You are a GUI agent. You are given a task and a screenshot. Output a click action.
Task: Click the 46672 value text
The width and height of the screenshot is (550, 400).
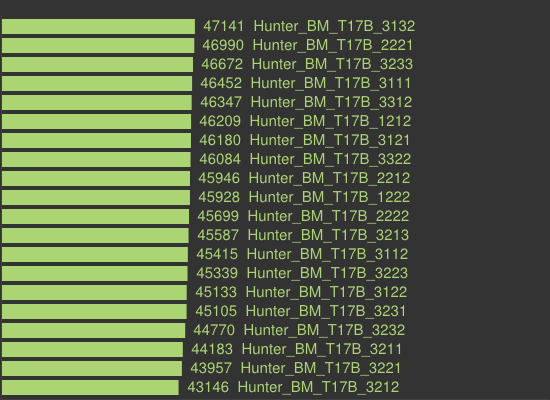tap(222, 64)
